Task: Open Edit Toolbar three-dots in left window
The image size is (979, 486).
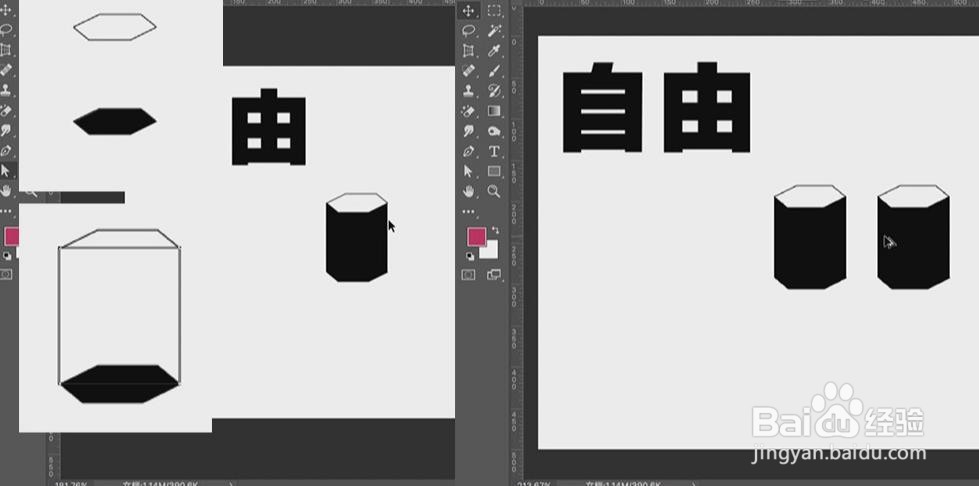Action: pyautogui.click(x=6, y=211)
